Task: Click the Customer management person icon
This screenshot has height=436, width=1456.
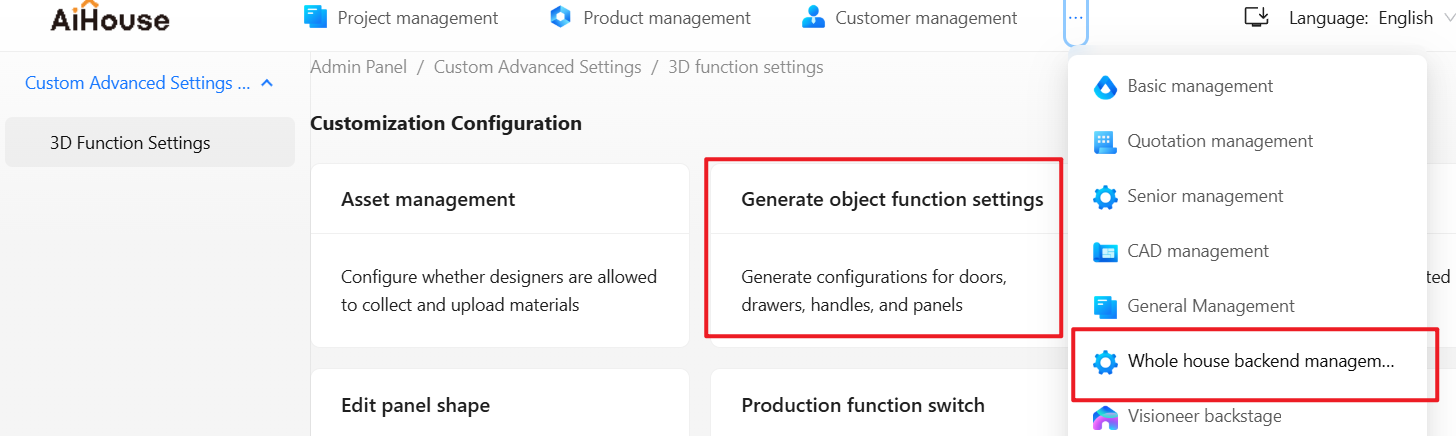Action: [813, 17]
